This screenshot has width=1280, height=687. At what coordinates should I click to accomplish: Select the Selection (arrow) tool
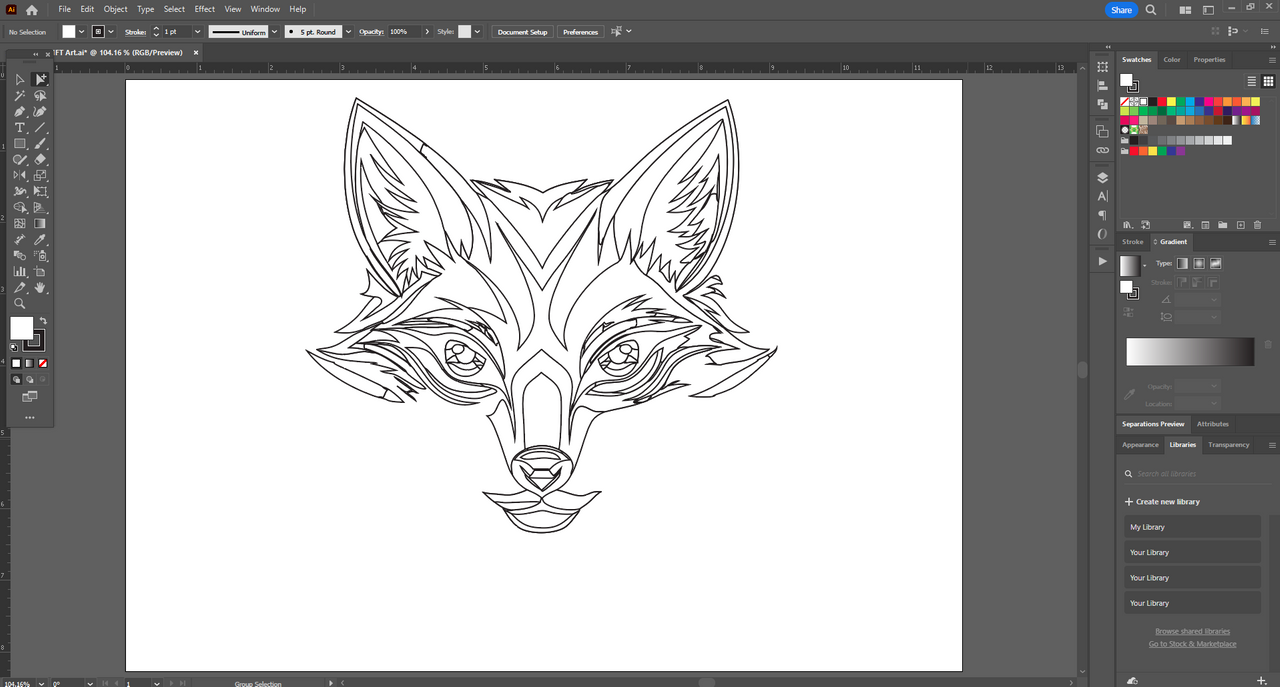click(19, 79)
